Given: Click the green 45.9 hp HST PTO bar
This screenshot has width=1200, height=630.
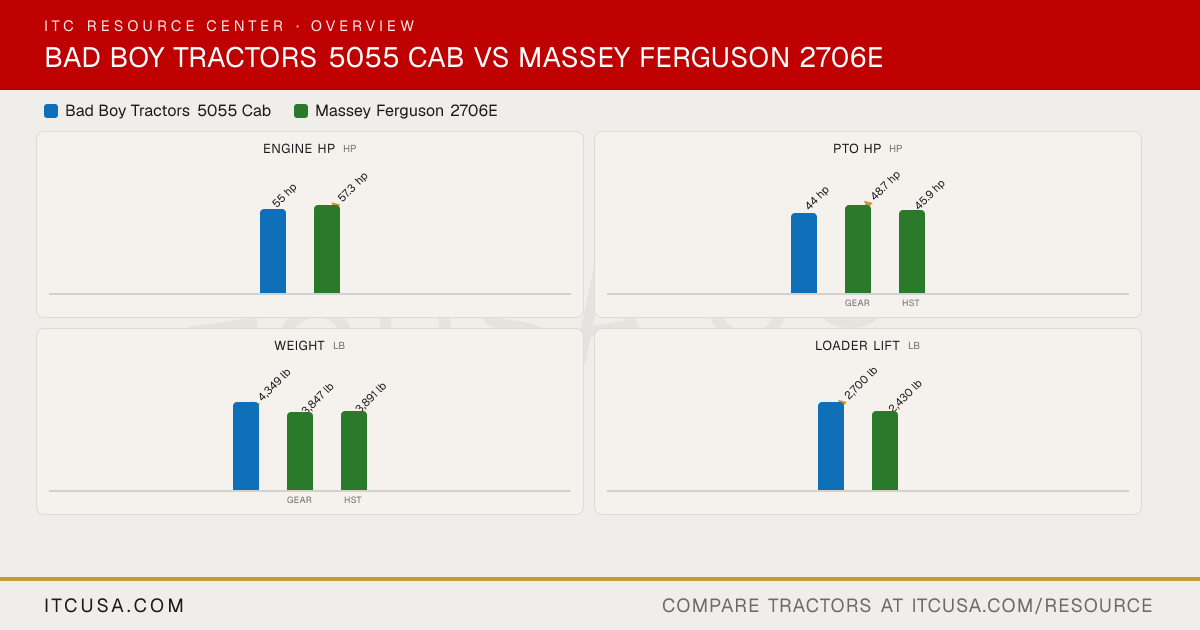Looking at the screenshot, I should pos(912,251).
